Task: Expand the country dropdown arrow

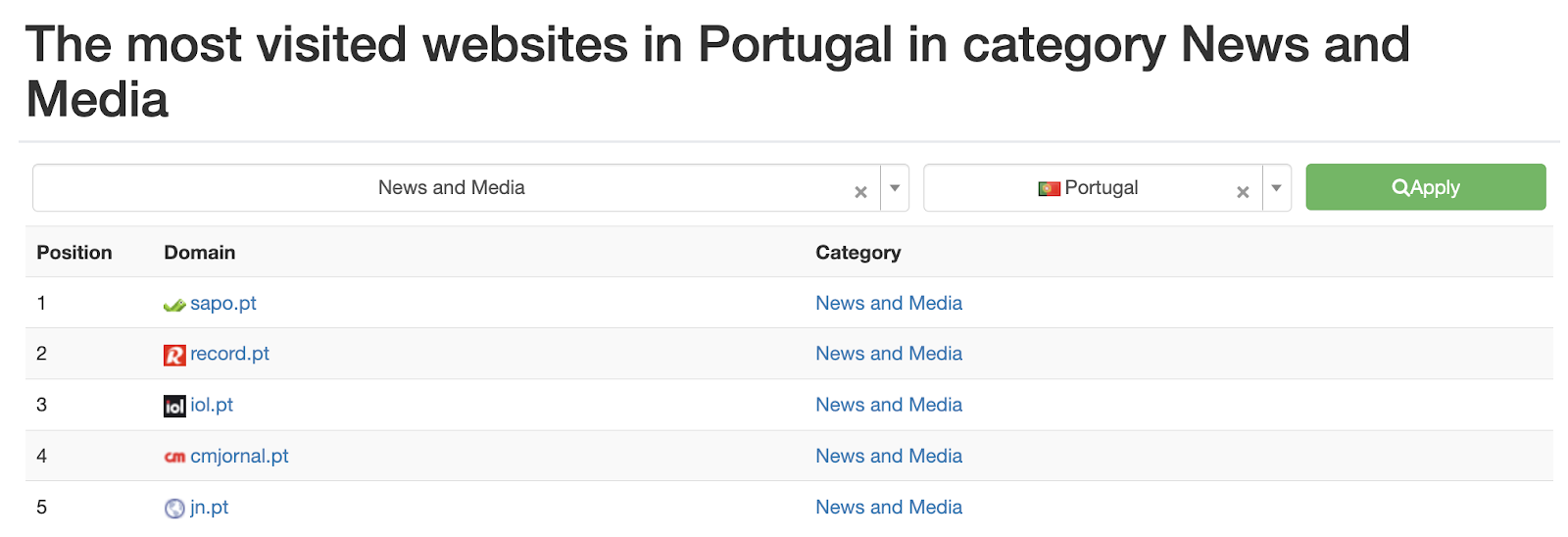Action: pyautogui.click(x=1276, y=188)
